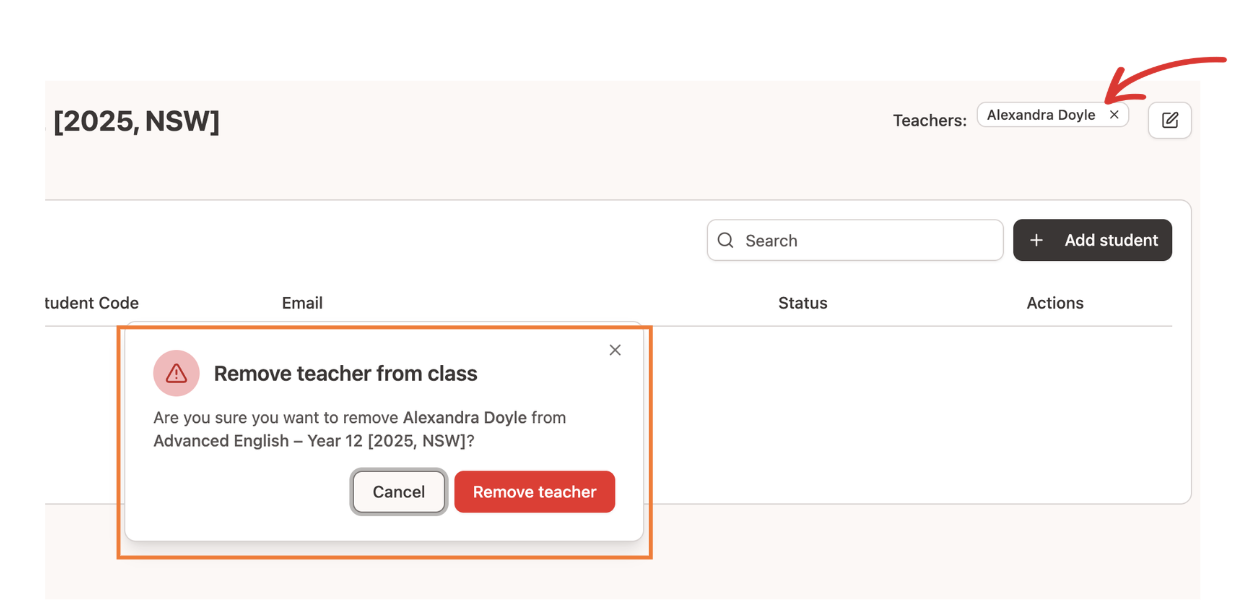Screen dimensions: 1234x616
Task: Click the magnifier icon in search box
Action: [727, 241]
